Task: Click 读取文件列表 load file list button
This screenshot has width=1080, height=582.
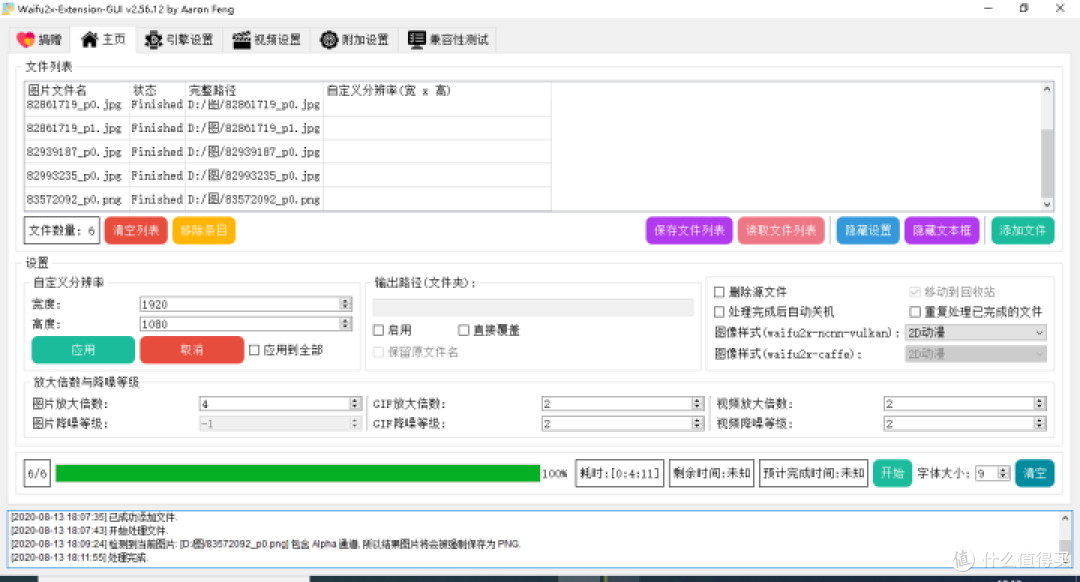Action: [780, 231]
